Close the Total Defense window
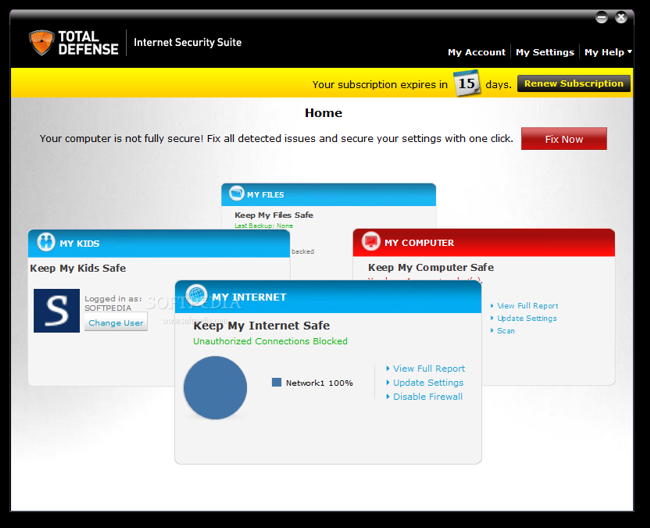 (x=621, y=18)
